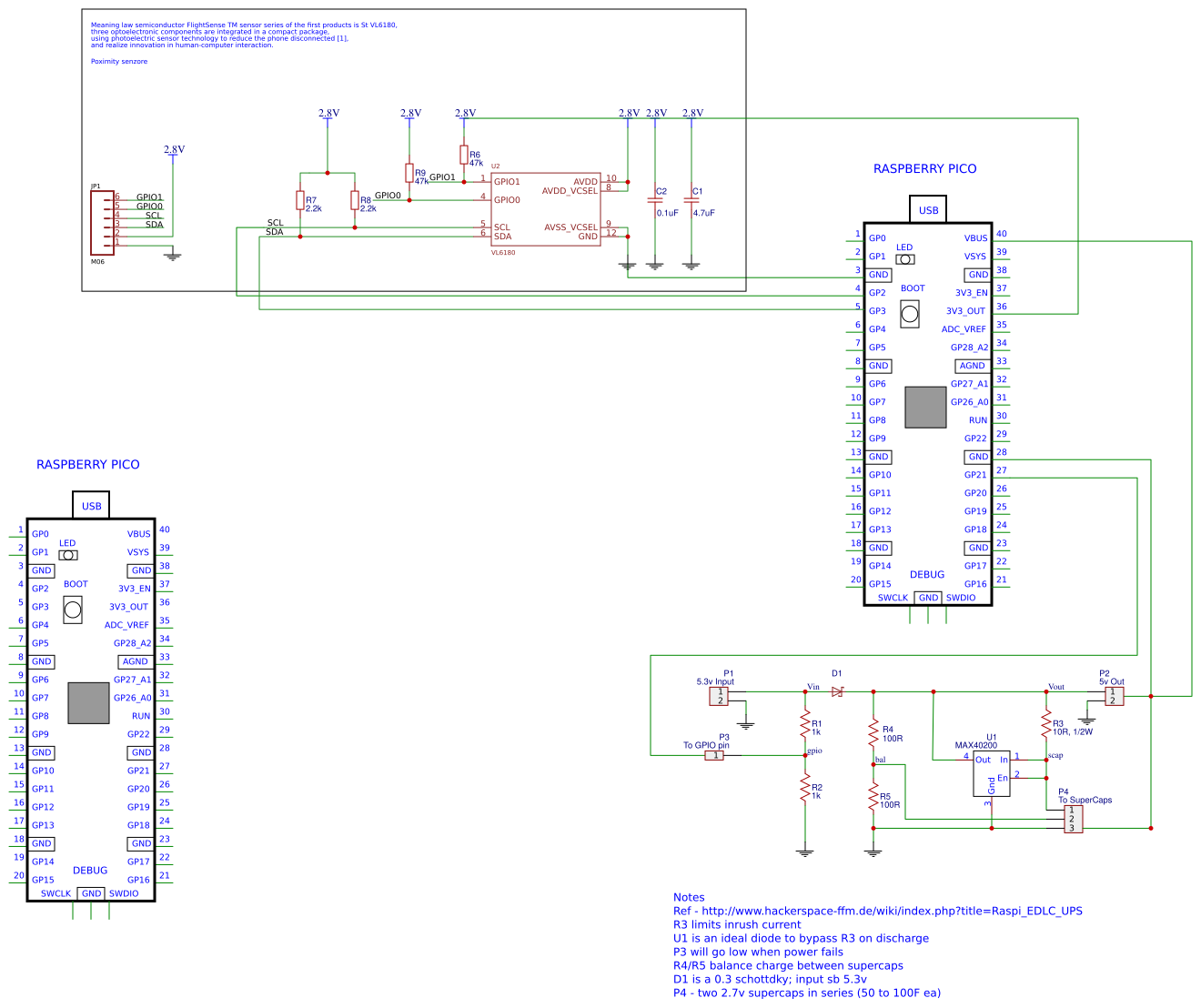Click the 'Poximity senzore' text label

pyautogui.click(x=119, y=62)
